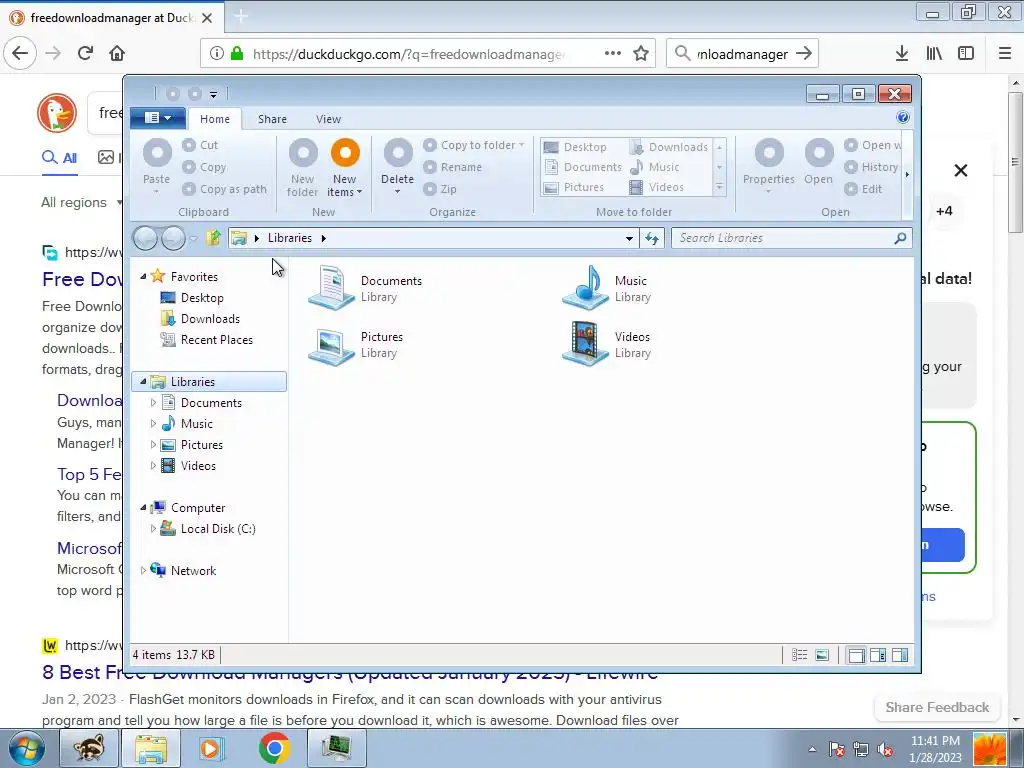Click the Rename command
Screen dimensions: 1024x768
click(x=453, y=167)
